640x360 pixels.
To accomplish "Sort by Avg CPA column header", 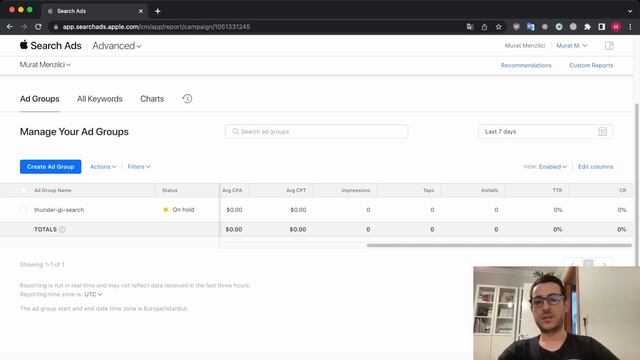I will 232,190.
